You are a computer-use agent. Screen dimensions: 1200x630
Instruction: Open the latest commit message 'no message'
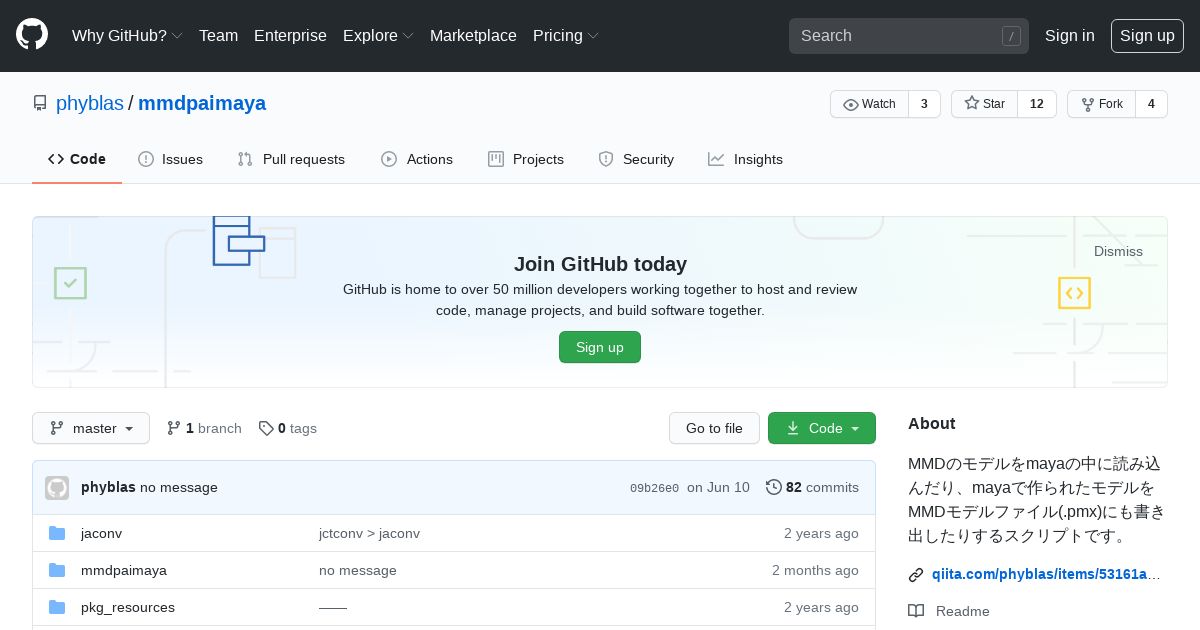pos(179,487)
